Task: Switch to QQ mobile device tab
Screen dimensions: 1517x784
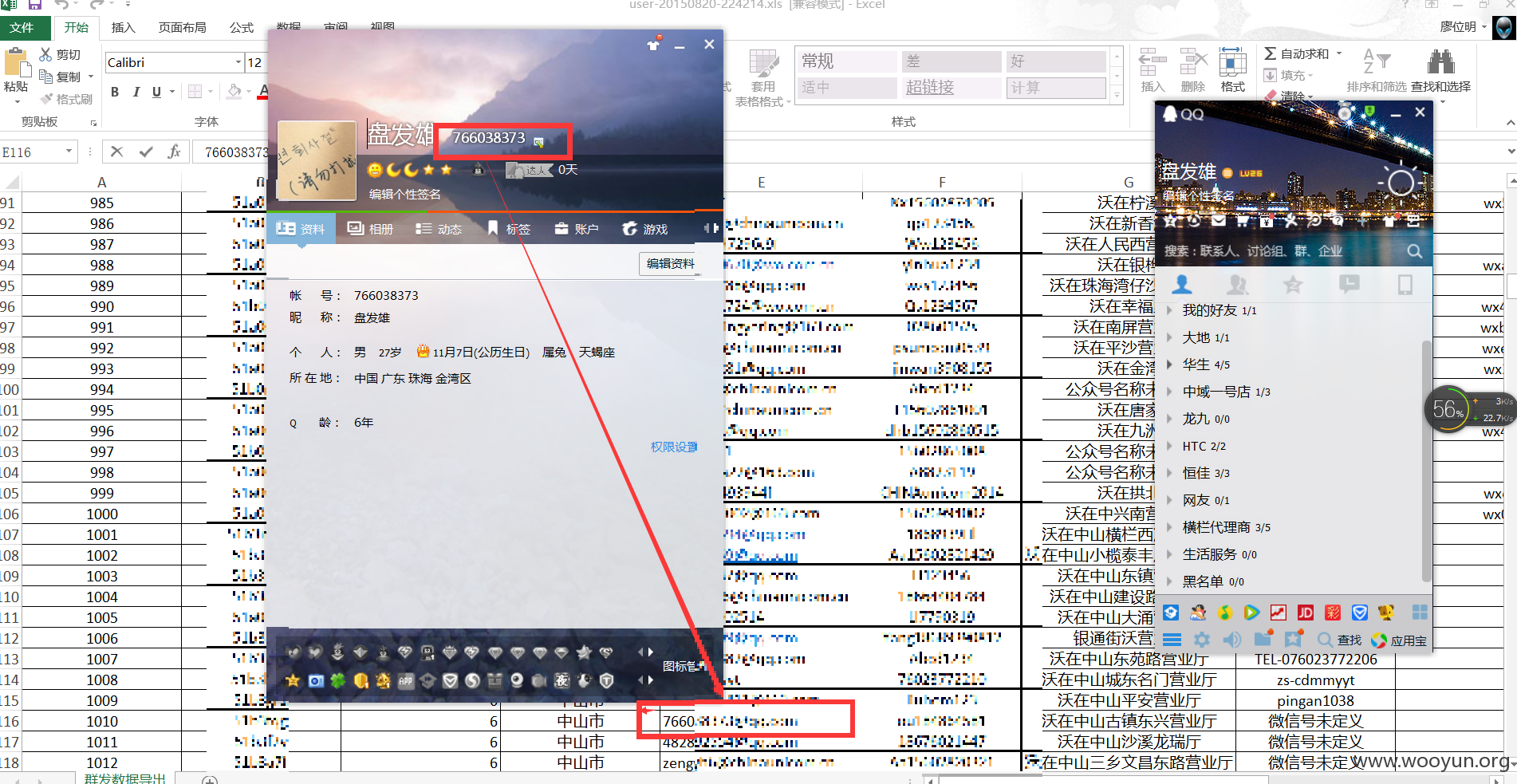Action: (x=1405, y=284)
